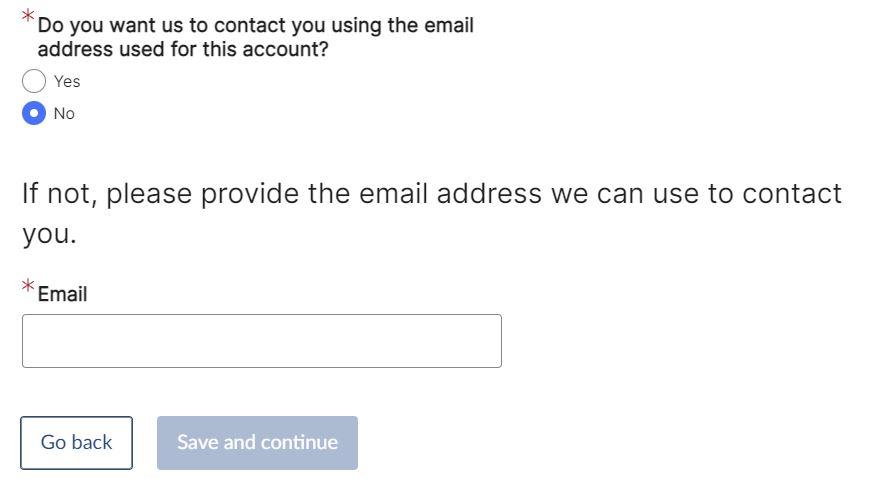Submit form with Save and continue
This screenshot has width=869, height=479.
pos(257,443)
